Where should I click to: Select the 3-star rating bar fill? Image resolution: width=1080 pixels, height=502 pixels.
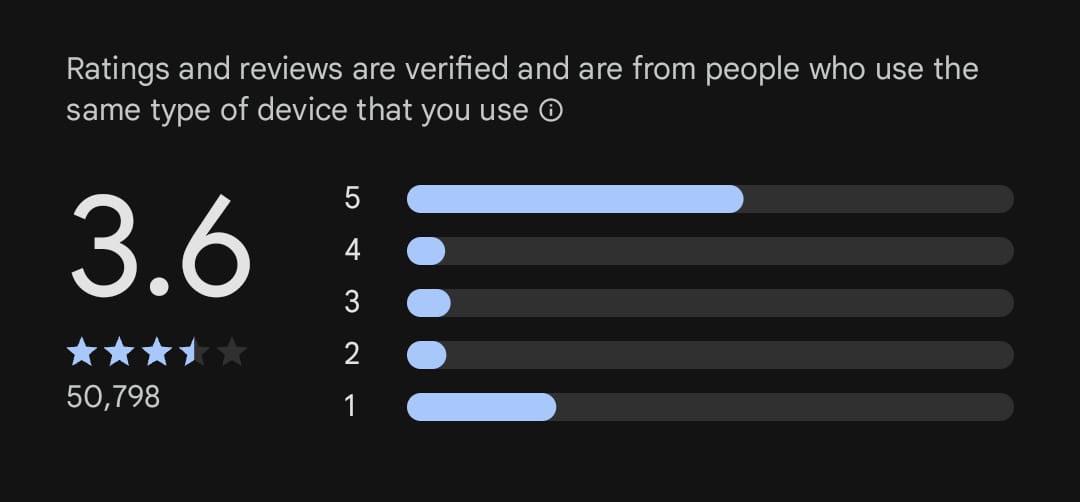[x=429, y=303]
